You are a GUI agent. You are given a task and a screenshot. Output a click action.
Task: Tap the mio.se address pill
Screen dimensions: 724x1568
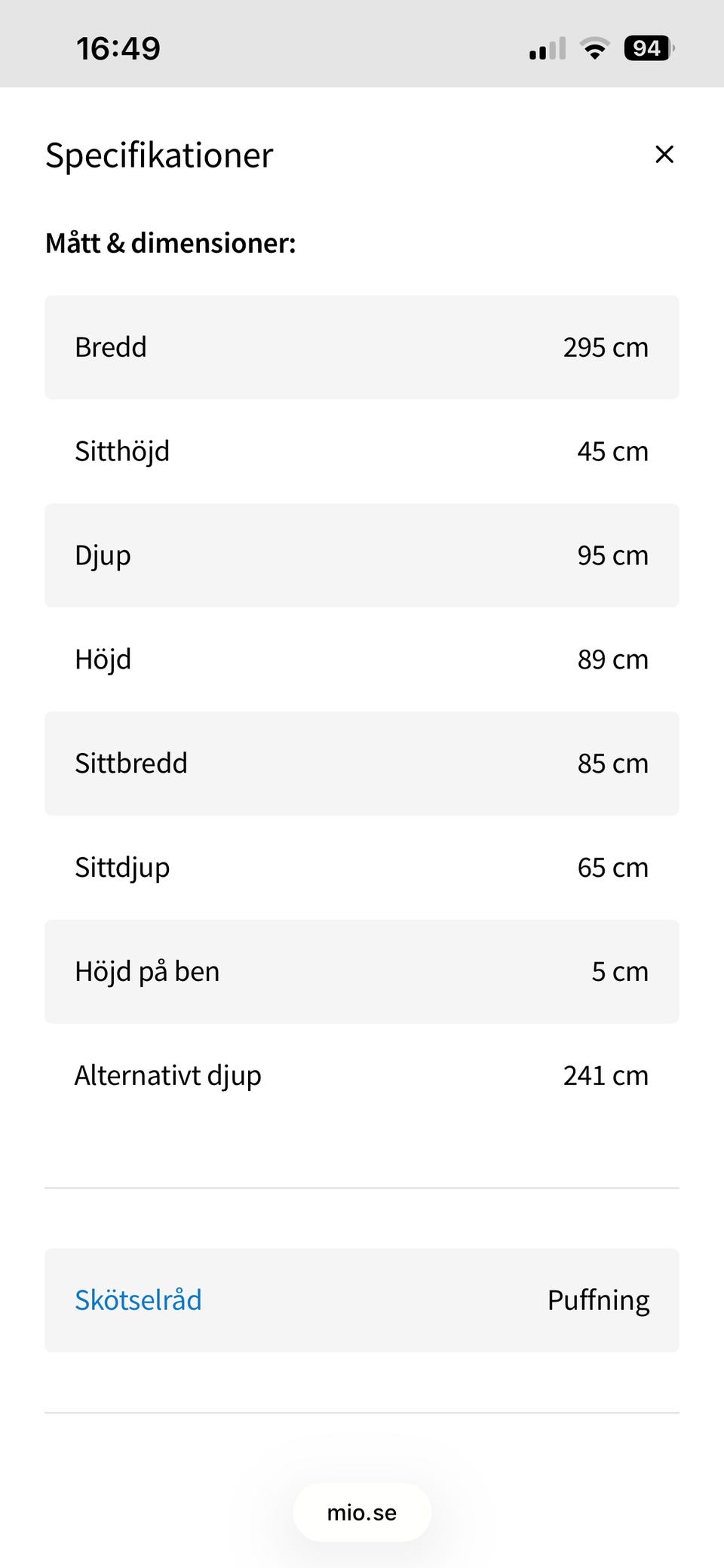coord(362,1512)
